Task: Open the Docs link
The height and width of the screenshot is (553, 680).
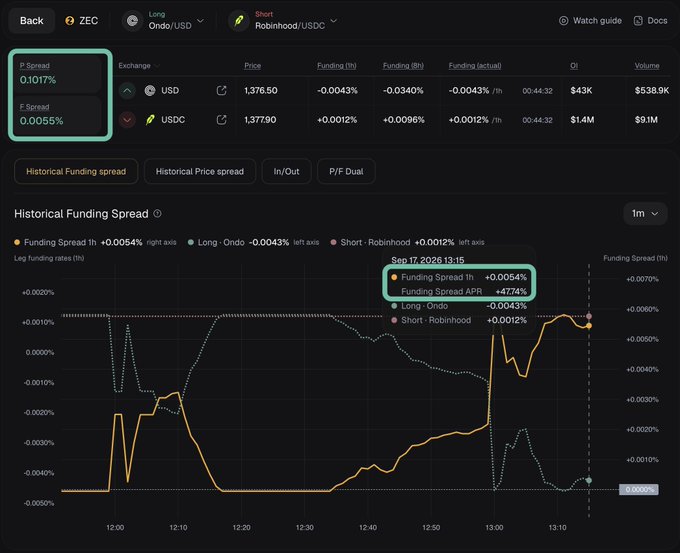Action: pos(650,20)
